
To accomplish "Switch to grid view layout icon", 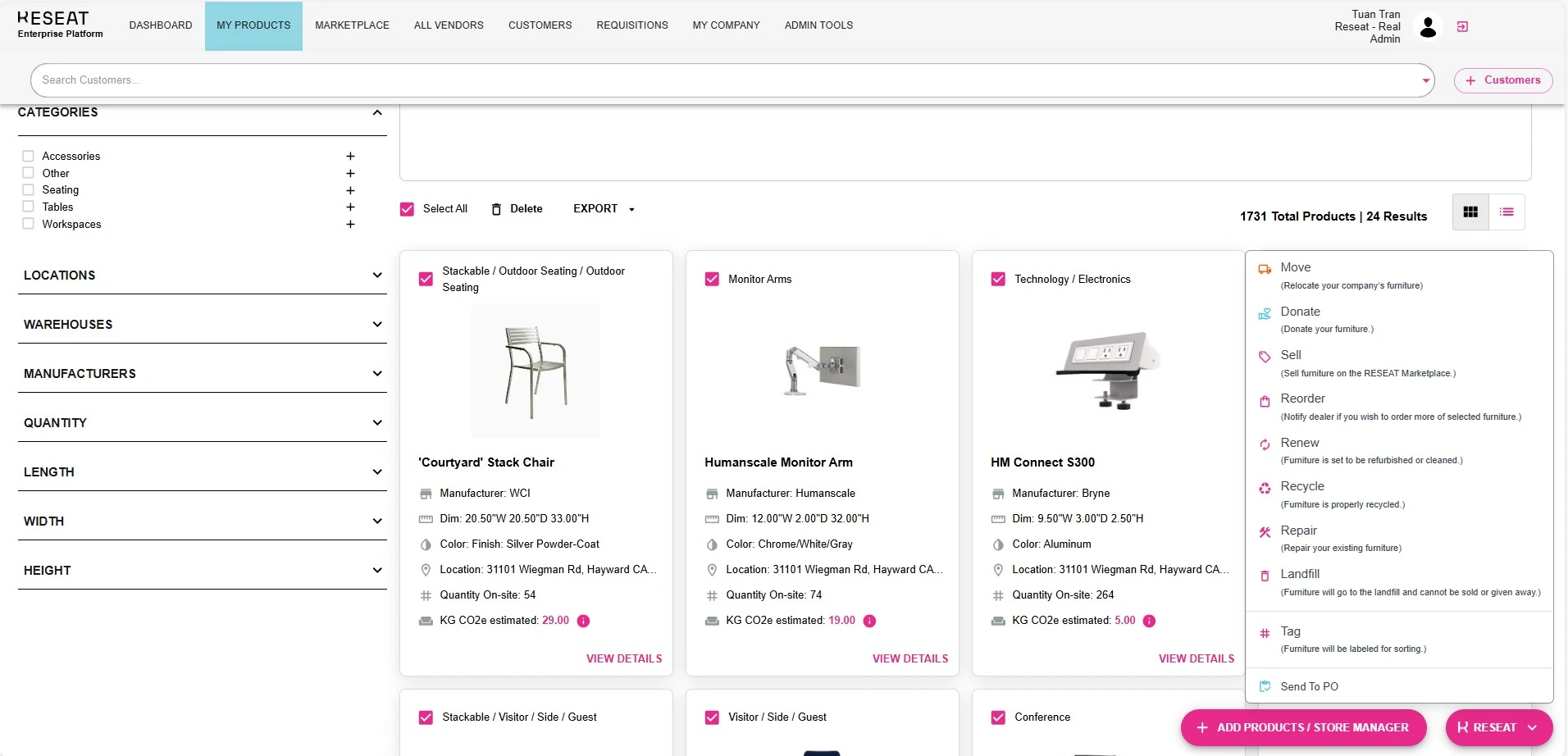I will tap(1470, 212).
